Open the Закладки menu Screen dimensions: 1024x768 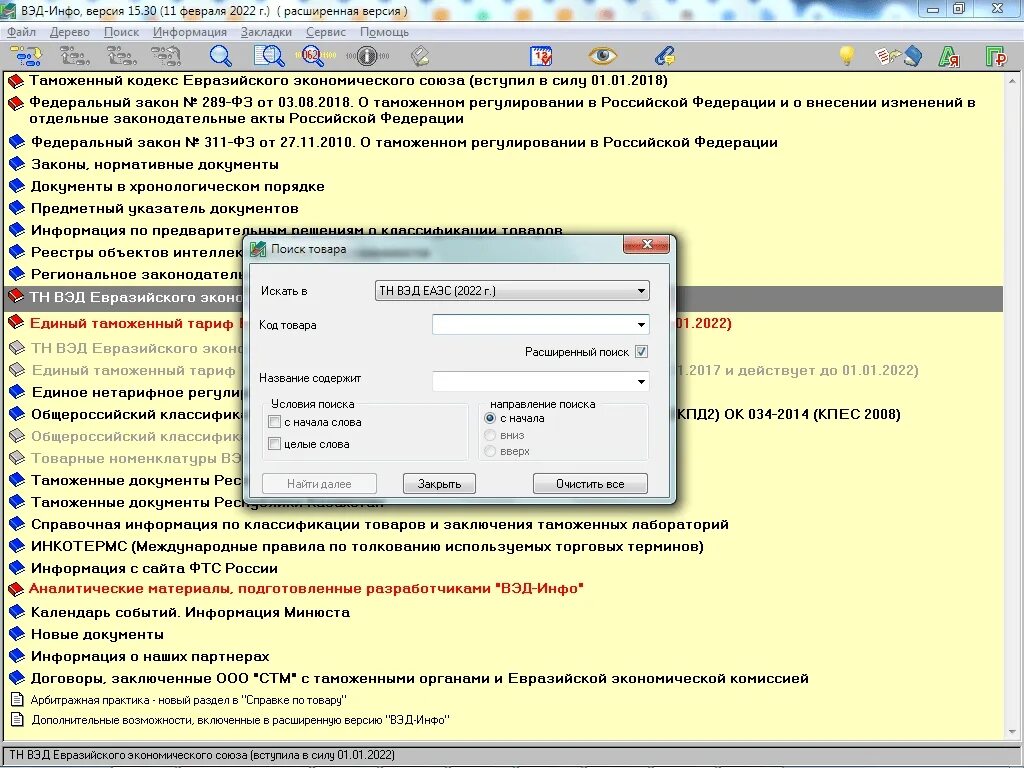[x=266, y=32]
